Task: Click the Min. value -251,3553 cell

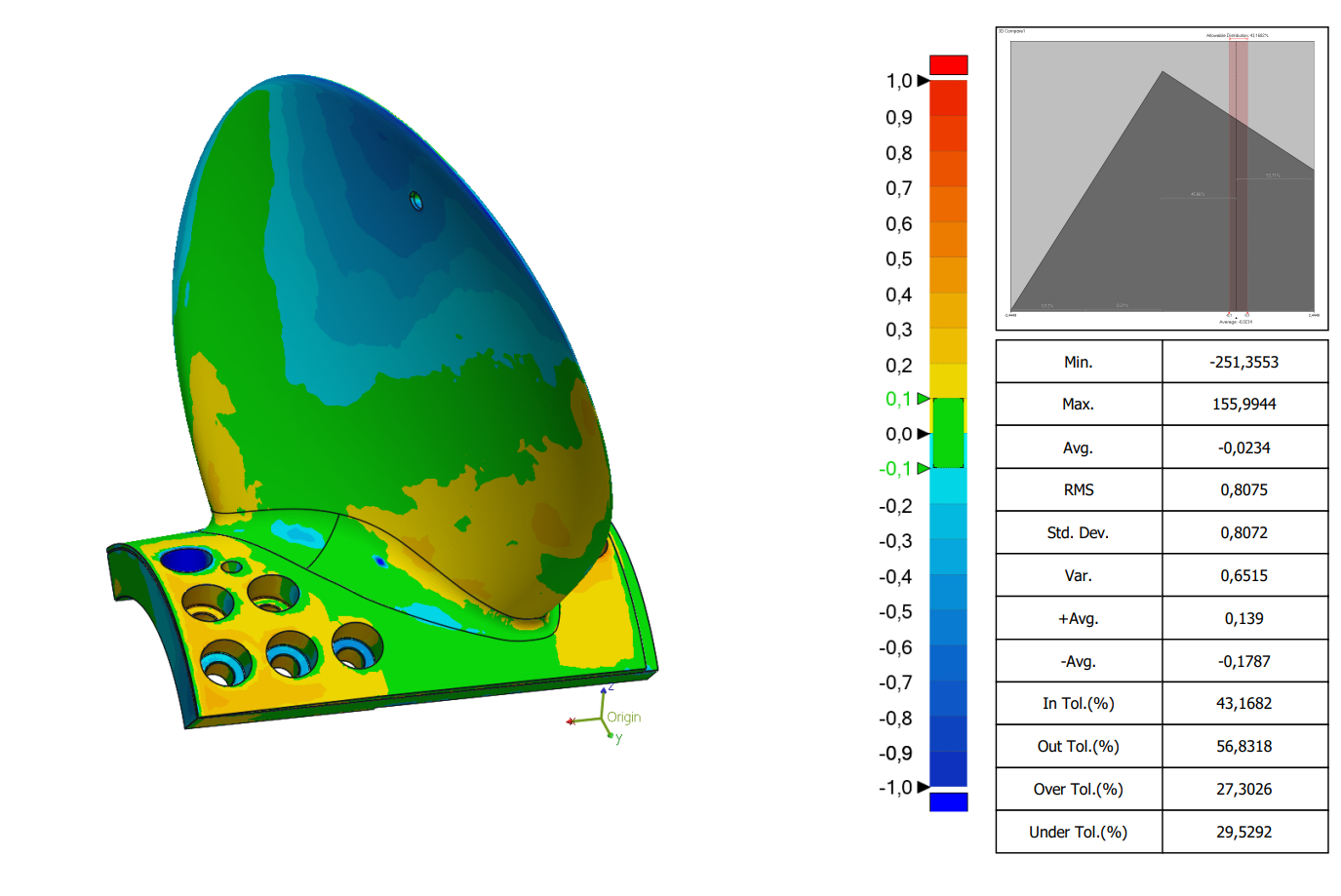Action: 1243,362
